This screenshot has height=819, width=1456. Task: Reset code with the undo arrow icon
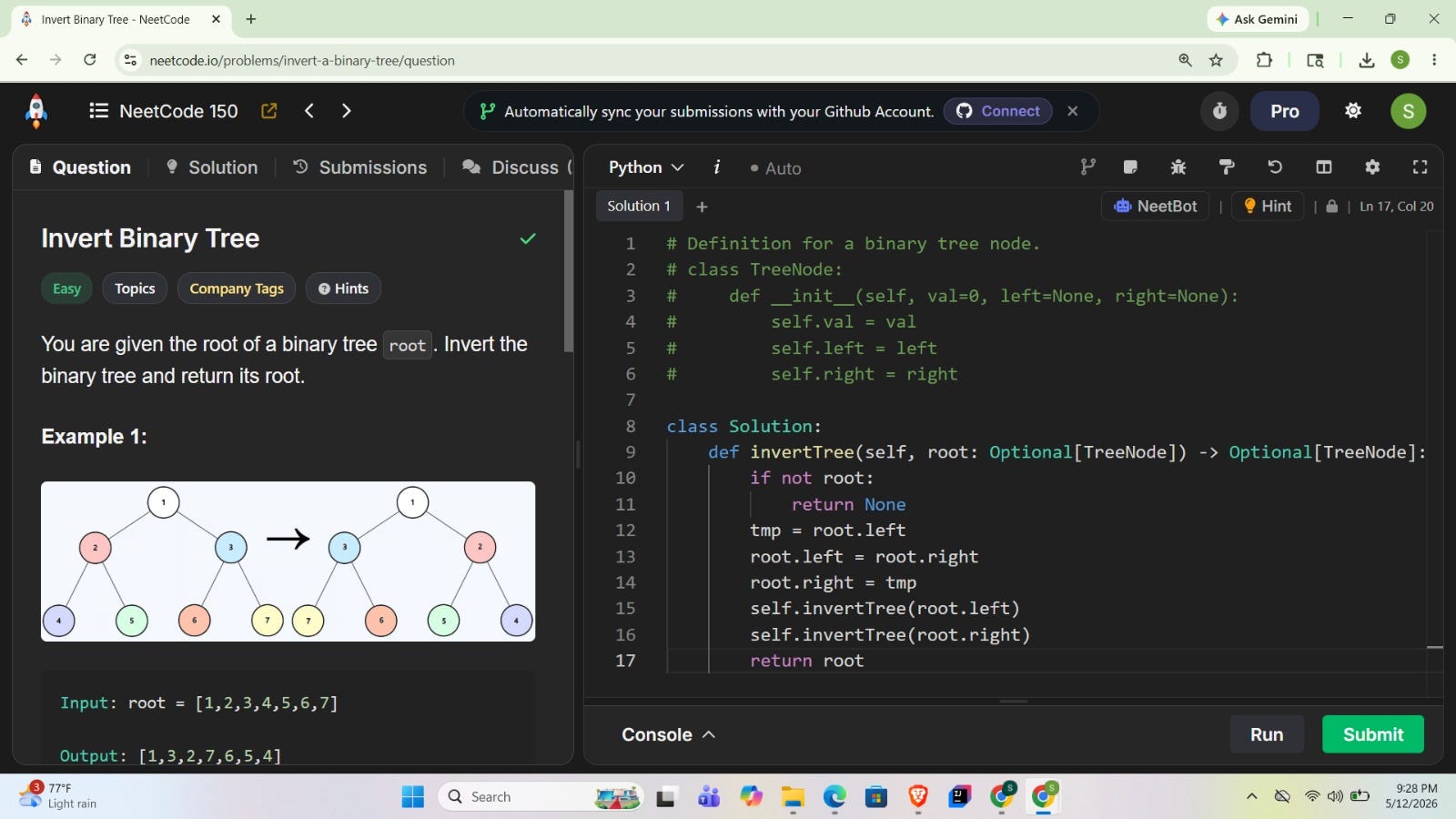(x=1275, y=167)
